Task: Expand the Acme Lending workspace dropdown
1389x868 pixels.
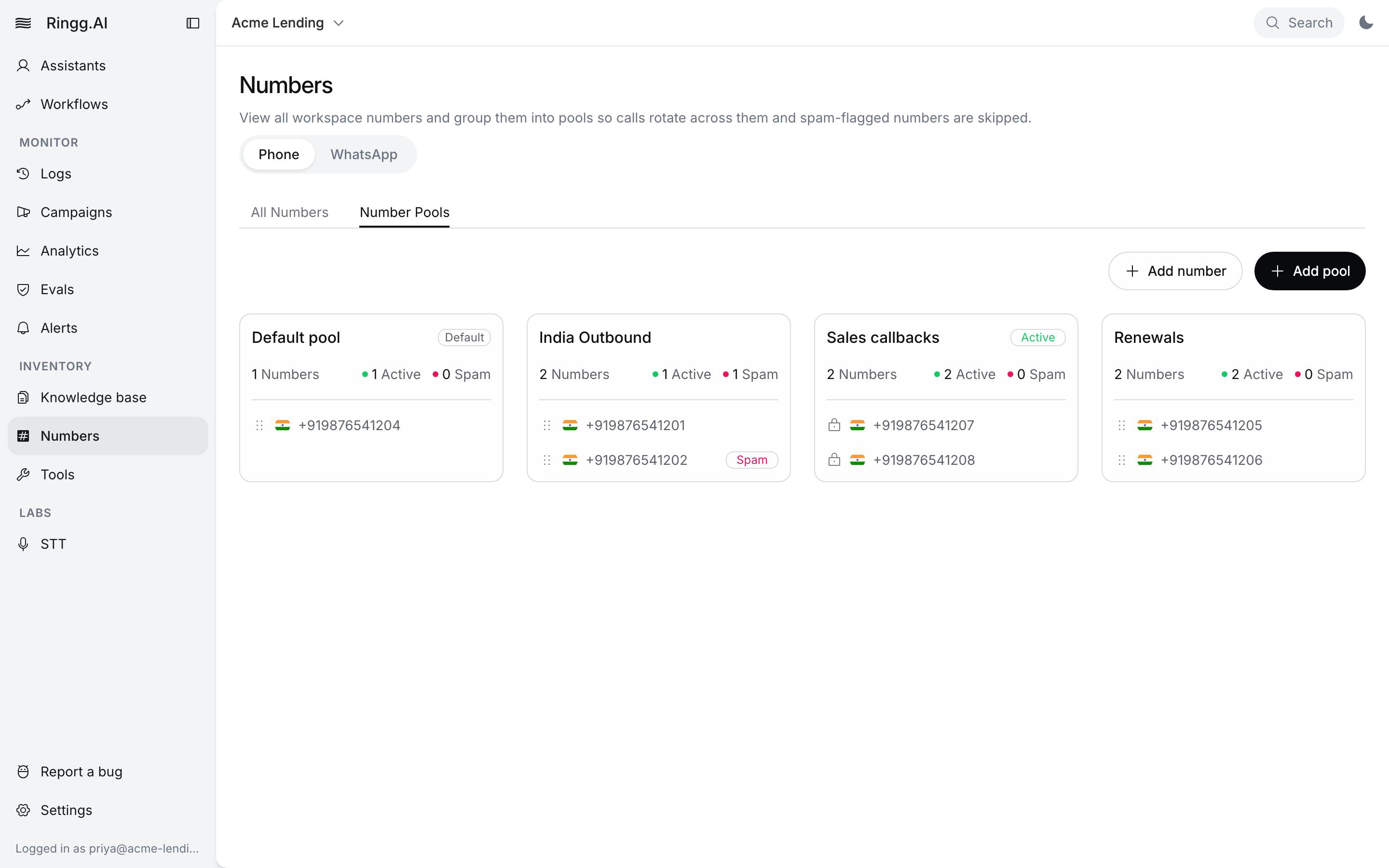Action: (x=287, y=23)
